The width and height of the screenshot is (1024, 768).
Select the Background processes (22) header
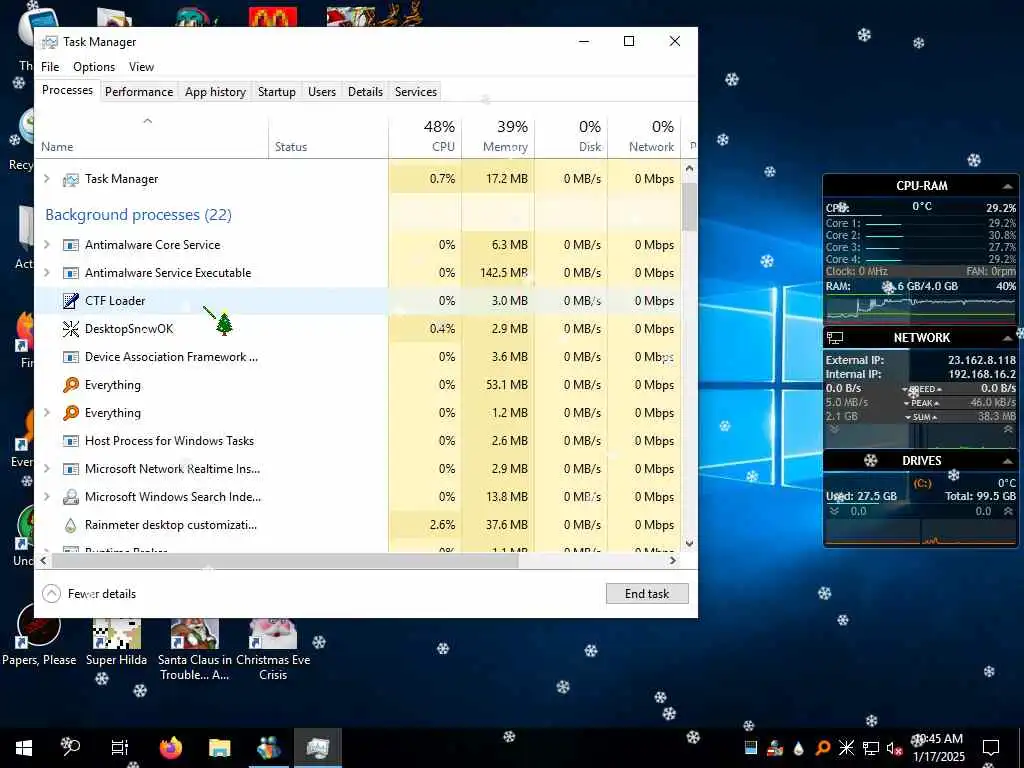[138, 215]
